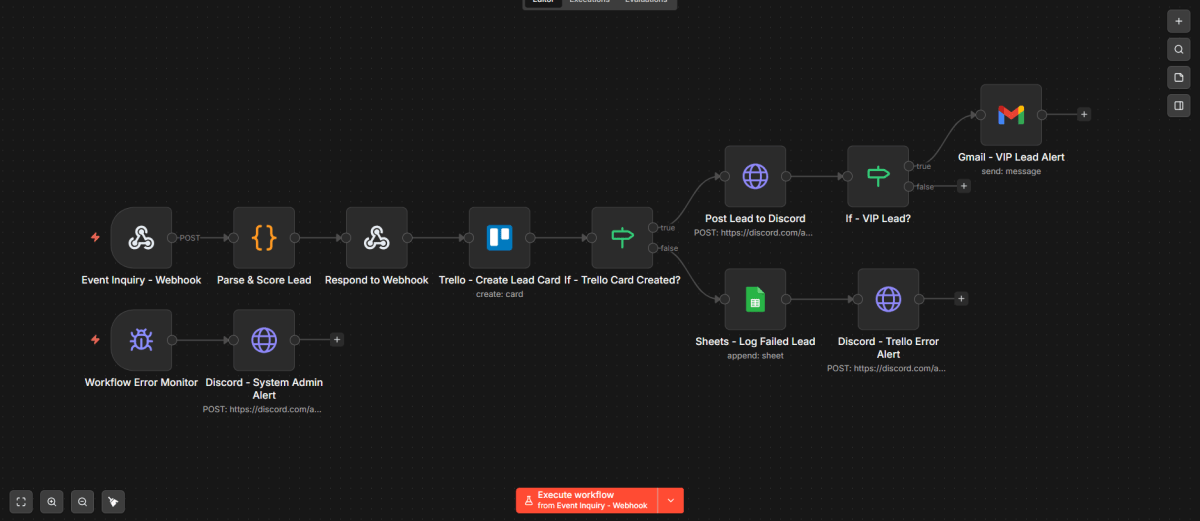Viewport: 1200px width, 521px height.
Task: Select the Post Lead to Discord HTTP node
Action: [755, 177]
